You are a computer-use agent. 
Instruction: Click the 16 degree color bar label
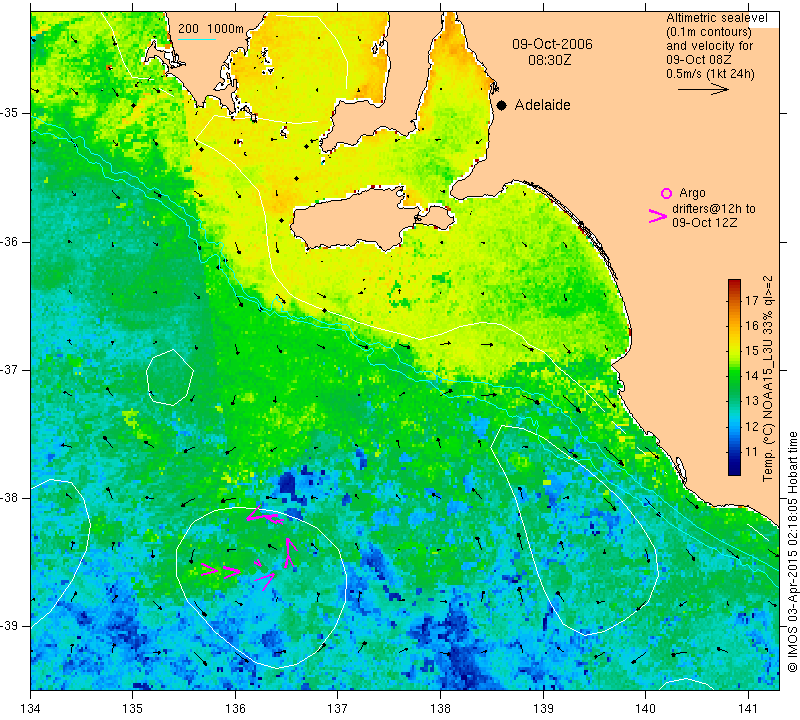[x=752, y=326]
